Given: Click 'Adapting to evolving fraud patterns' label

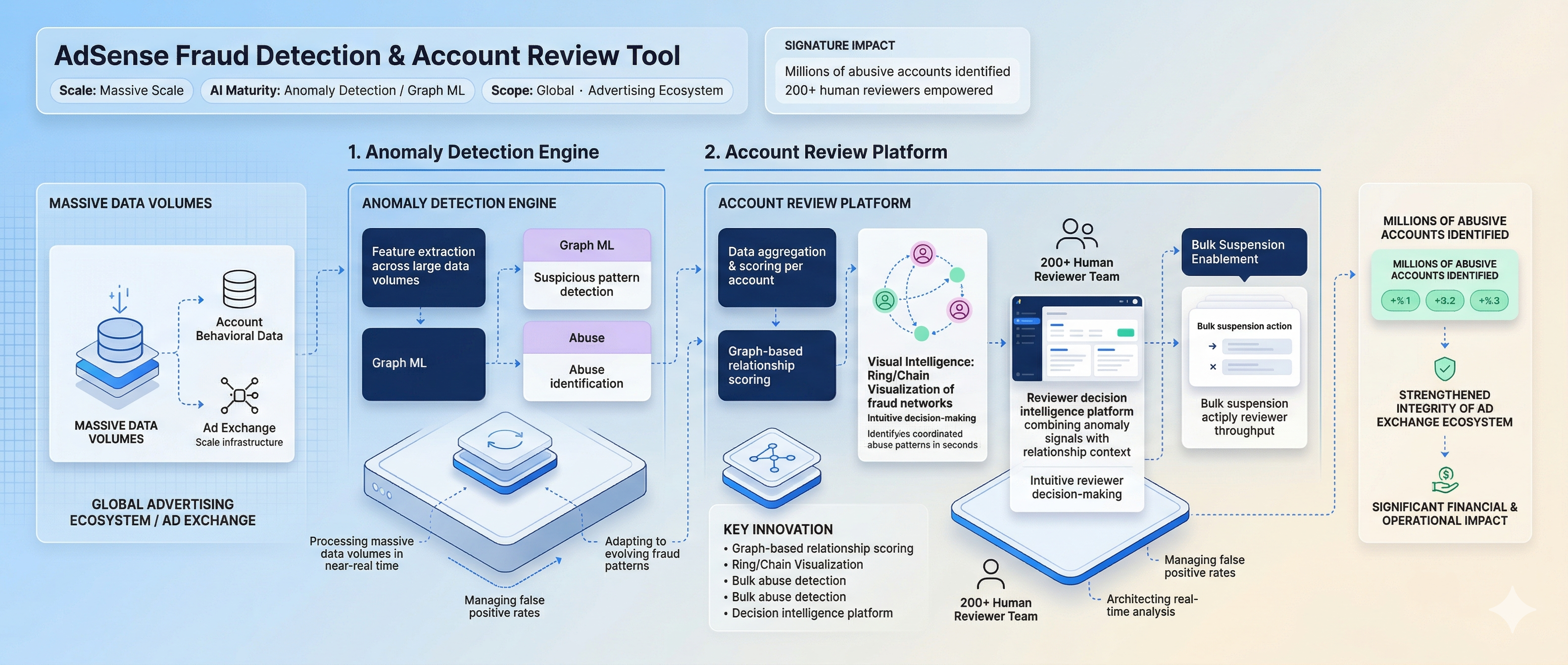Looking at the screenshot, I should [x=642, y=553].
